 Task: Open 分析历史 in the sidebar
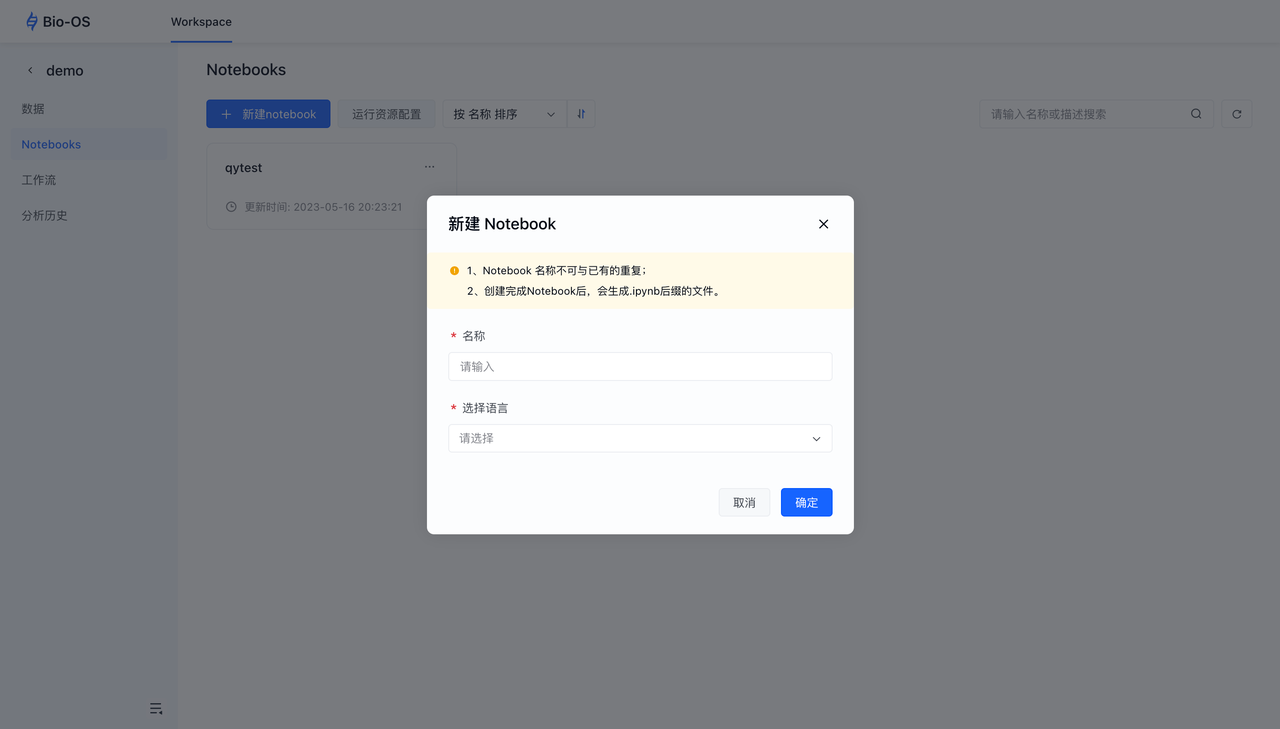pyautogui.click(x=45, y=216)
